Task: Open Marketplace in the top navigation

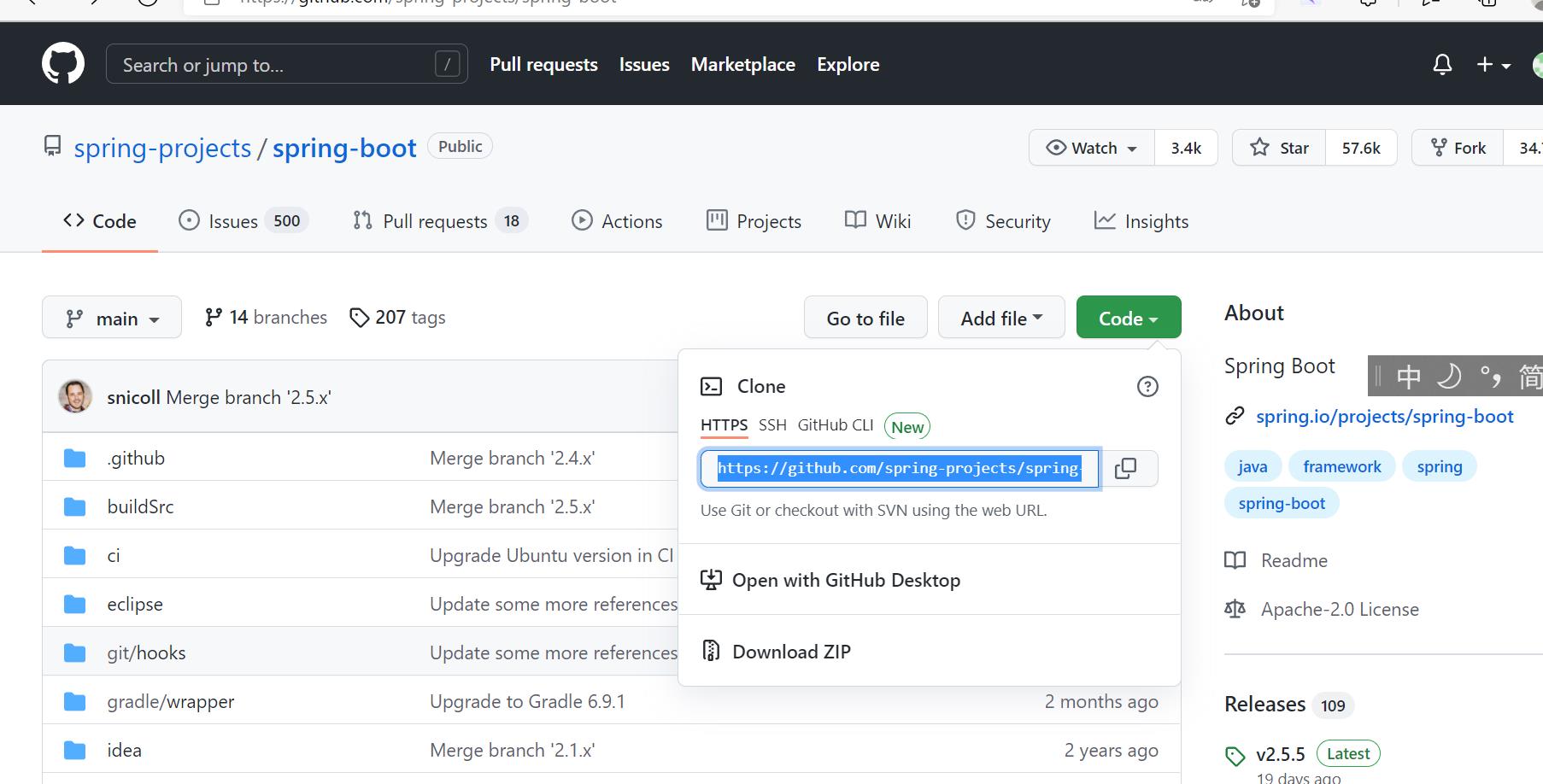Action: point(743,64)
